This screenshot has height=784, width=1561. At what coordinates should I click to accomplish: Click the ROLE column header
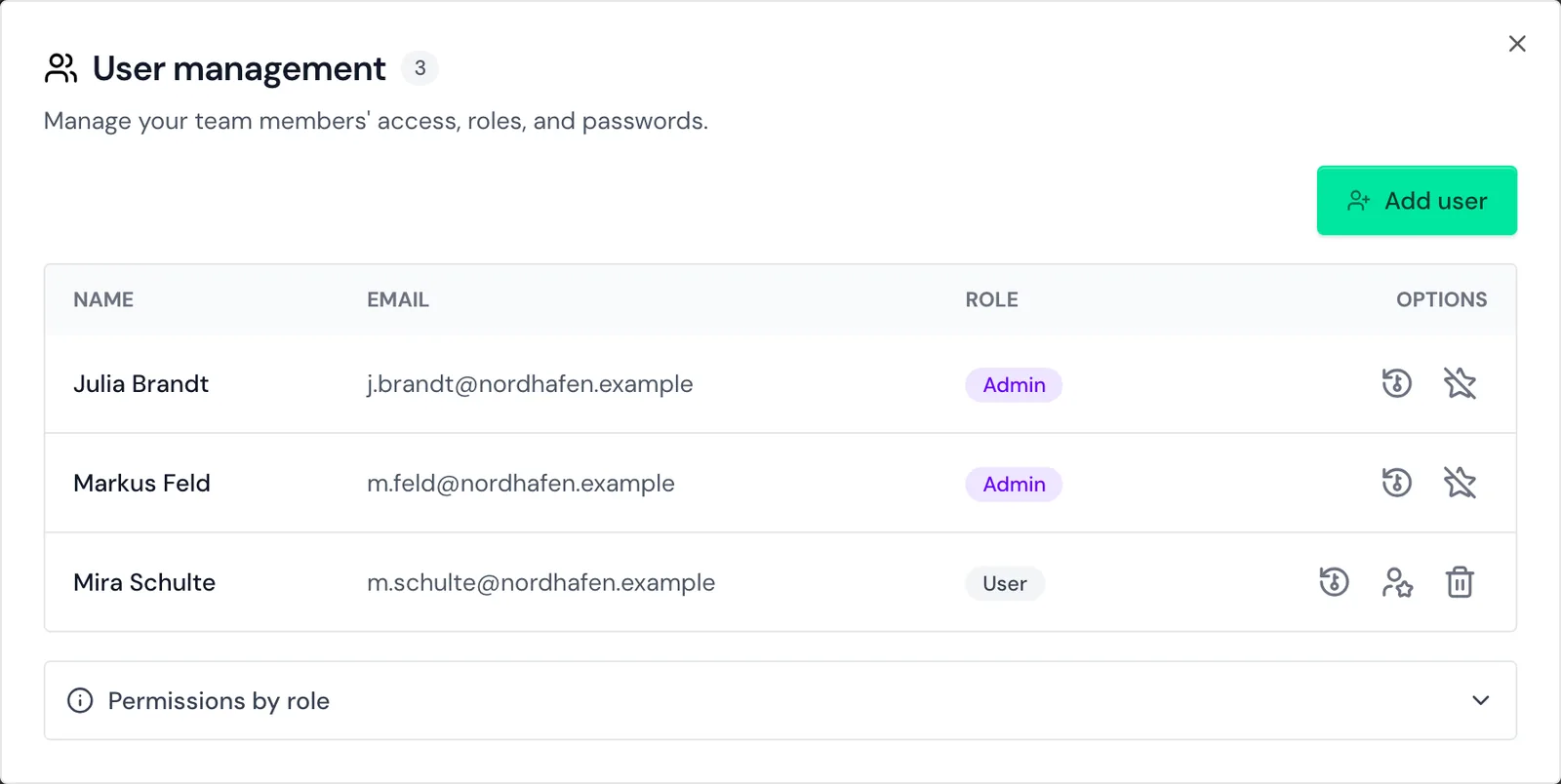coord(991,299)
